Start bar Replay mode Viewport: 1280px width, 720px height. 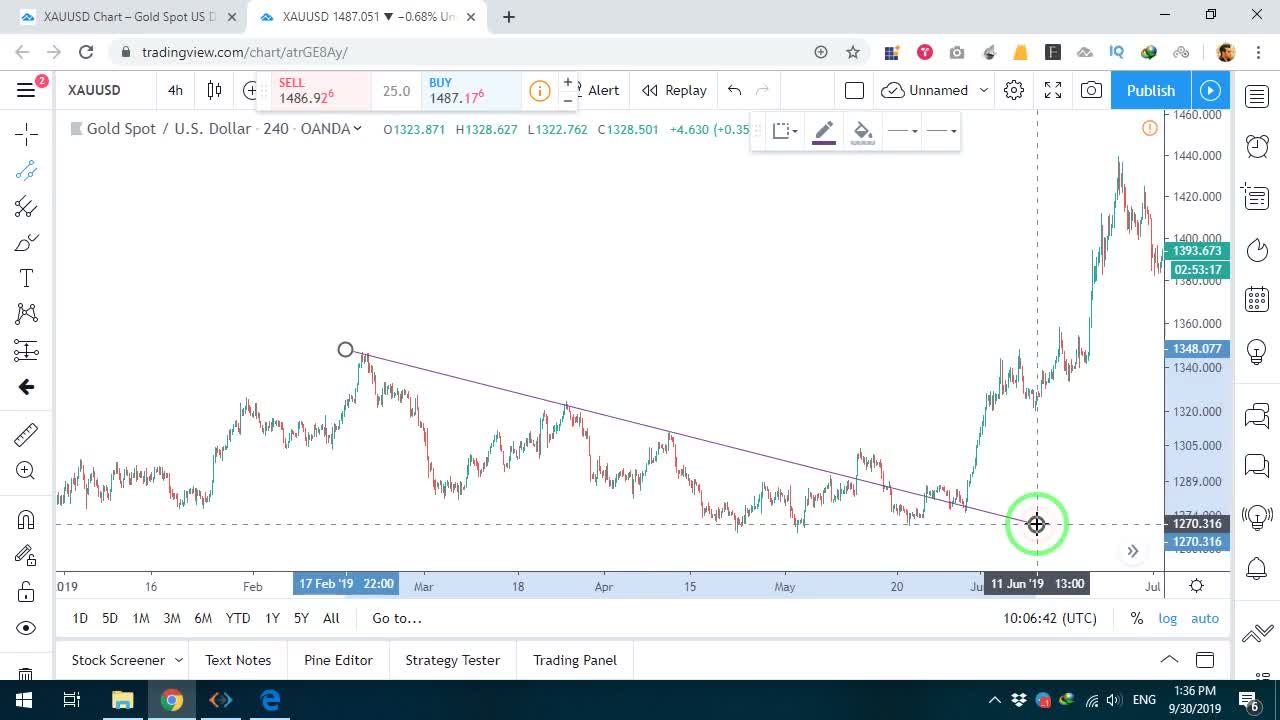tap(674, 90)
